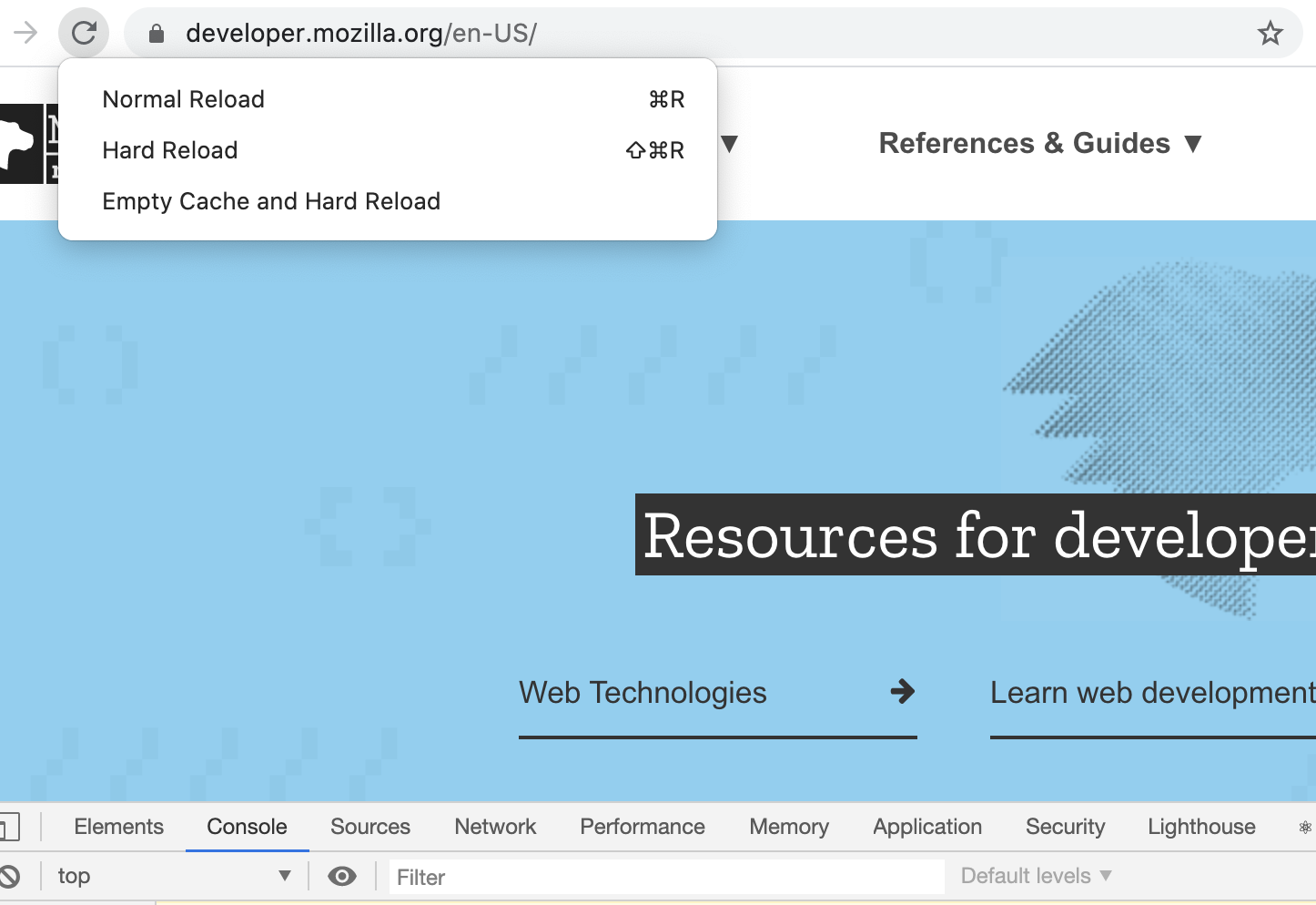1316x905 pixels.
Task: Click the forward navigation arrow
Action: 25,33
